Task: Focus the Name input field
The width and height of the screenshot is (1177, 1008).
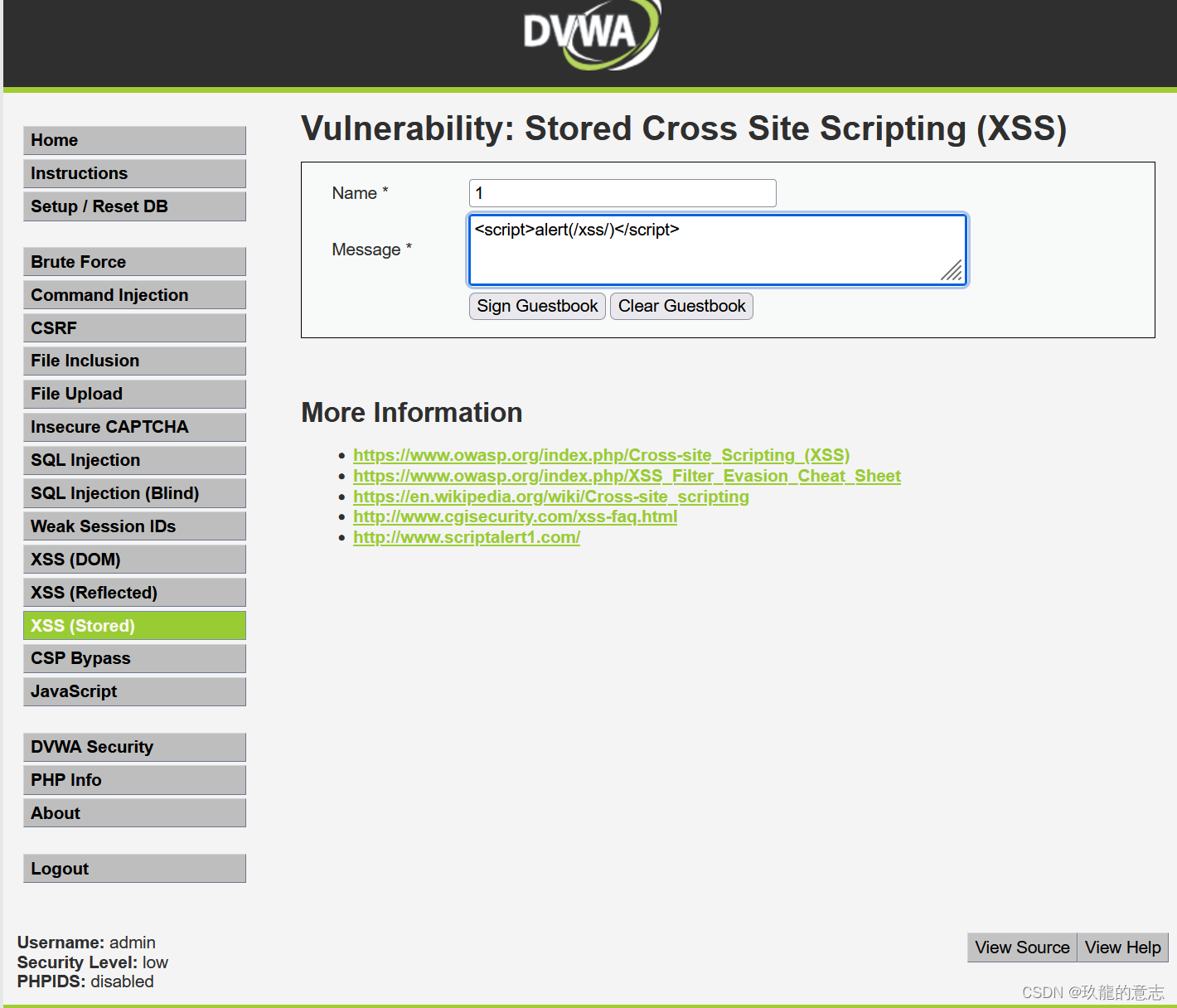Action: pyautogui.click(x=622, y=193)
